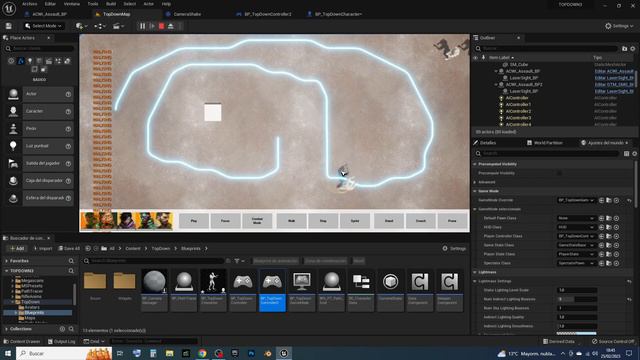Click the Luz puntual light bulb icon
Screen dimensions: 640x360
(13, 146)
